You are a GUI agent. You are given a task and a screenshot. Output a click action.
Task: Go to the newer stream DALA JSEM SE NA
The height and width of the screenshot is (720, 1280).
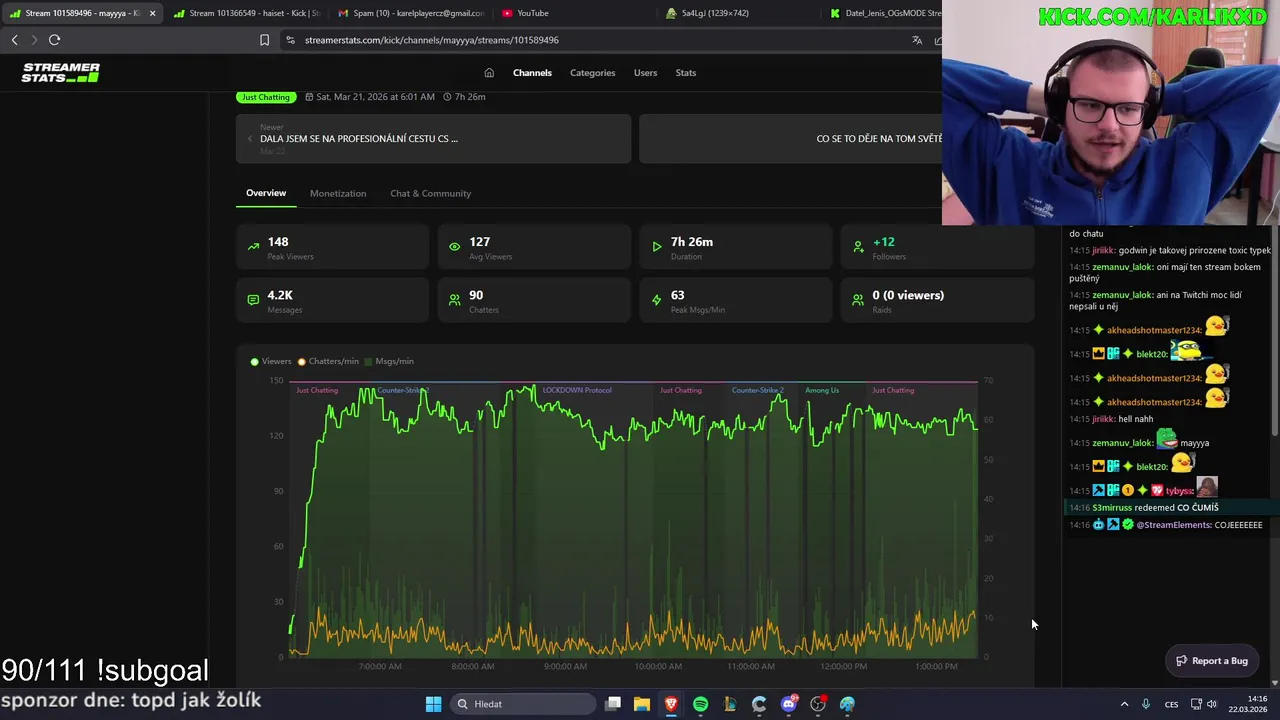433,138
